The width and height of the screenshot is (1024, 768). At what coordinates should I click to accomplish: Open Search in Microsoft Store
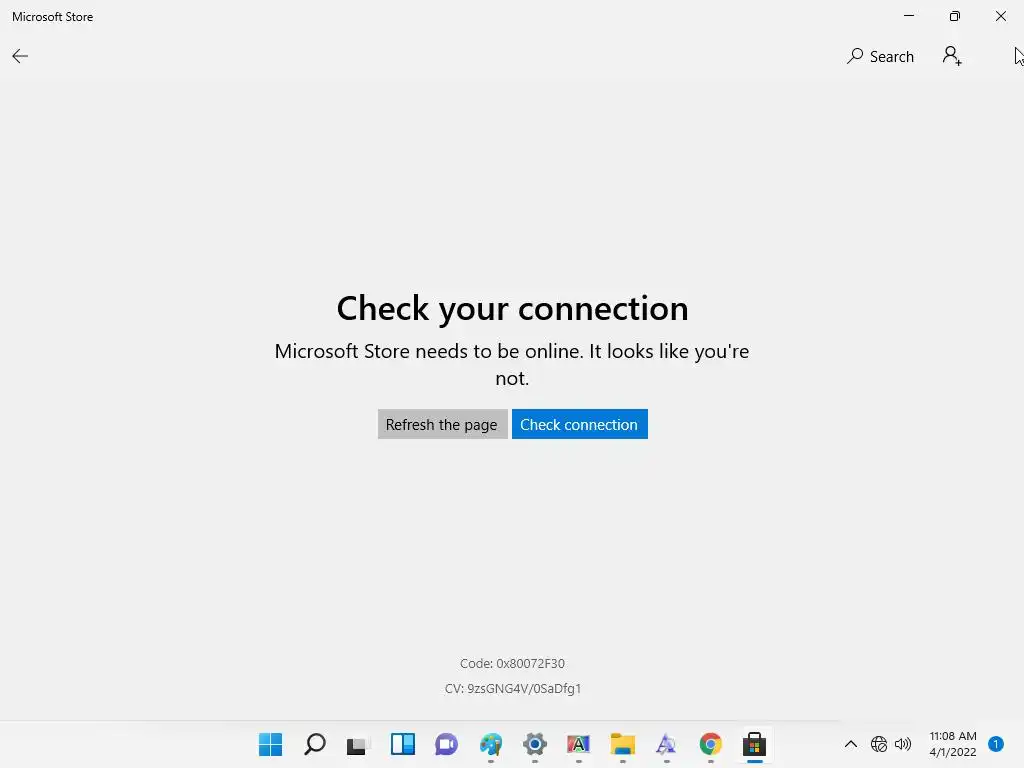880,57
